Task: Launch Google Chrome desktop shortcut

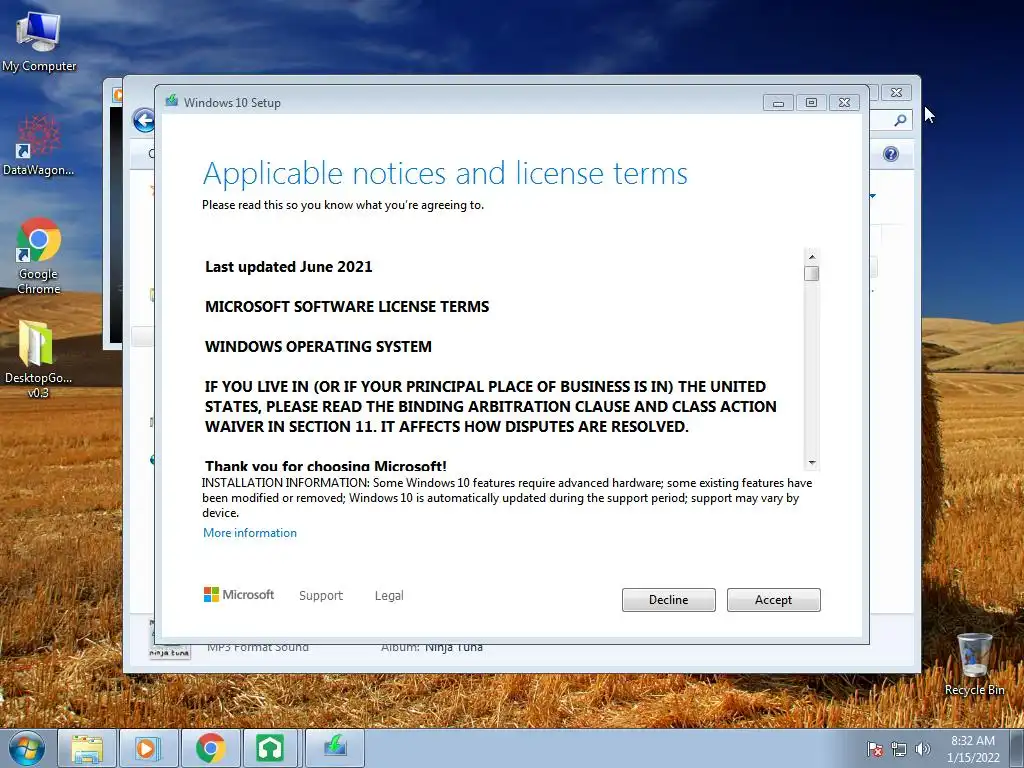Action: [39, 256]
